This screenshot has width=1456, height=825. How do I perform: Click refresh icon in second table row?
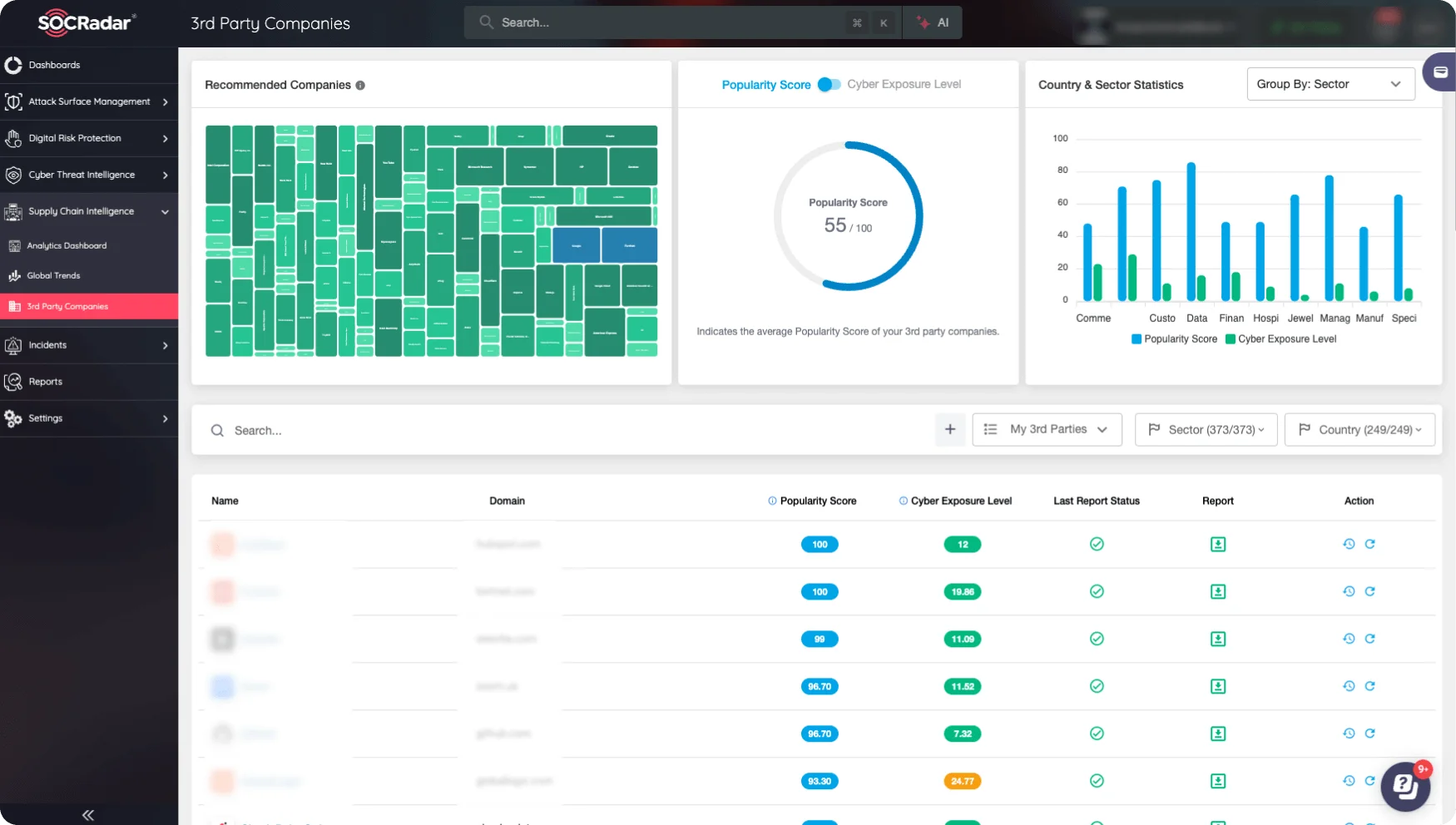tap(1369, 591)
